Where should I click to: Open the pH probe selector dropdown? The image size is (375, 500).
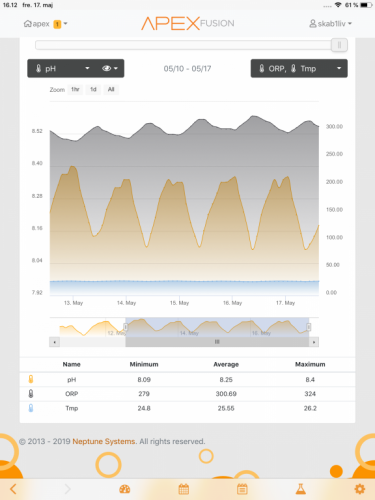[x=62, y=69]
